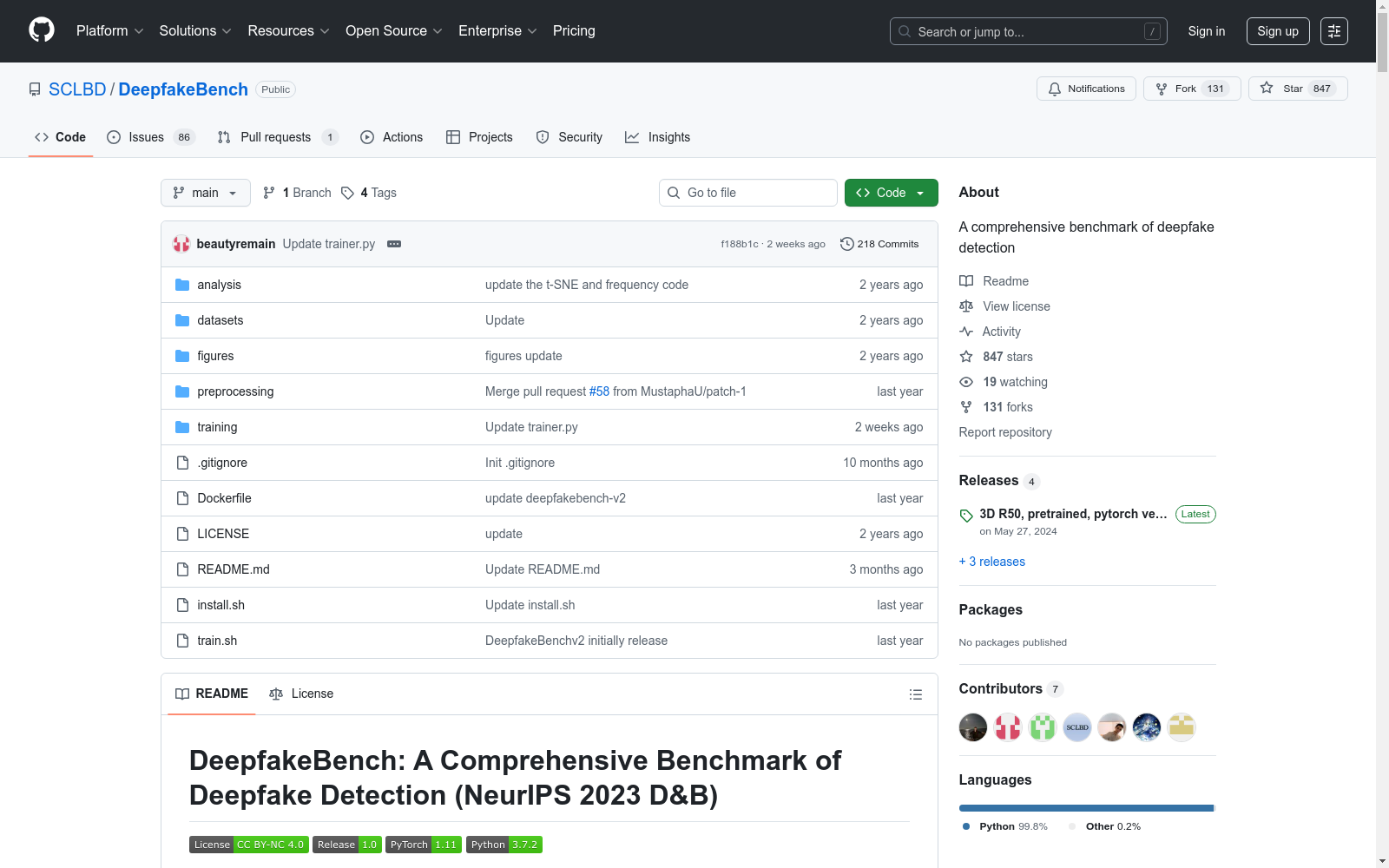Image resolution: width=1389 pixels, height=868 pixels.
Task: Open pull request #58 link
Action: tap(599, 391)
